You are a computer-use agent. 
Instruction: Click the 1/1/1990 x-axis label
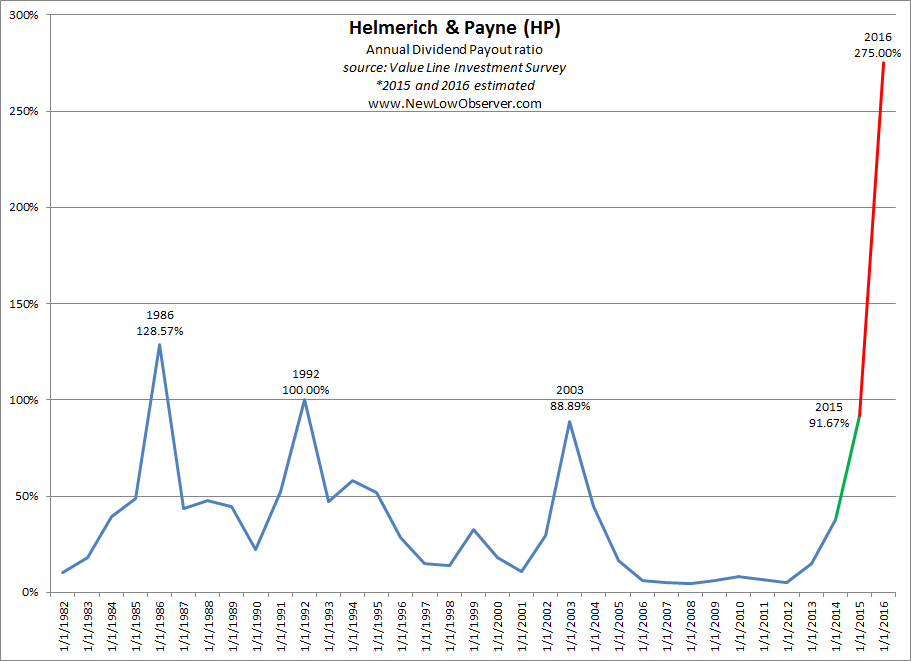coord(257,626)
